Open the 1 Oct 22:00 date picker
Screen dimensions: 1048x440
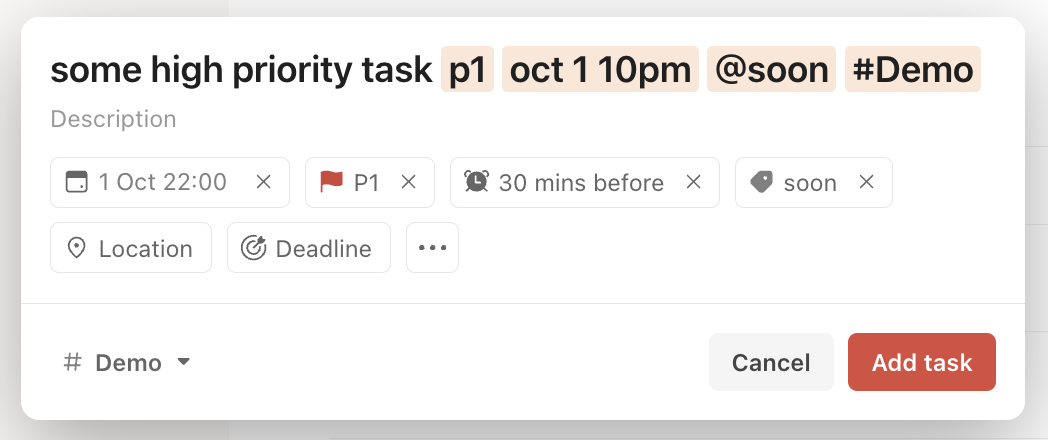[x=162, y=182]
